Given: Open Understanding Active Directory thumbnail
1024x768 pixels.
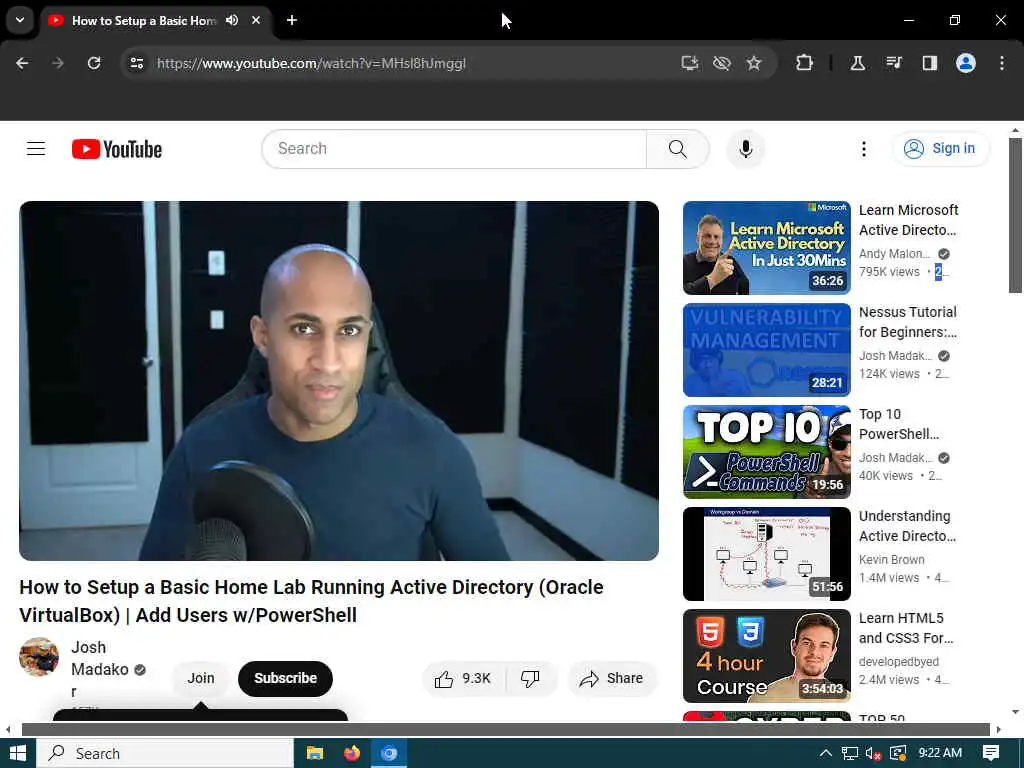Looking at the screenshot, I should point(767,554).
